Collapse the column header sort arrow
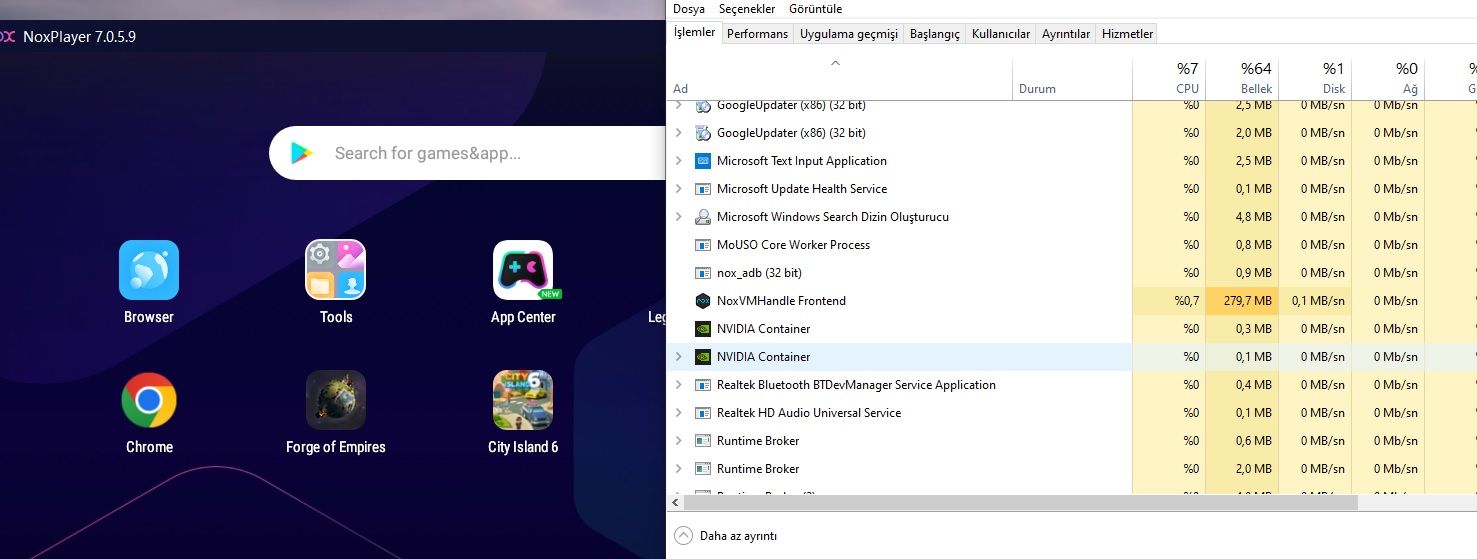The width and height of the screenshot is (1477, 559). coord(836,63)
